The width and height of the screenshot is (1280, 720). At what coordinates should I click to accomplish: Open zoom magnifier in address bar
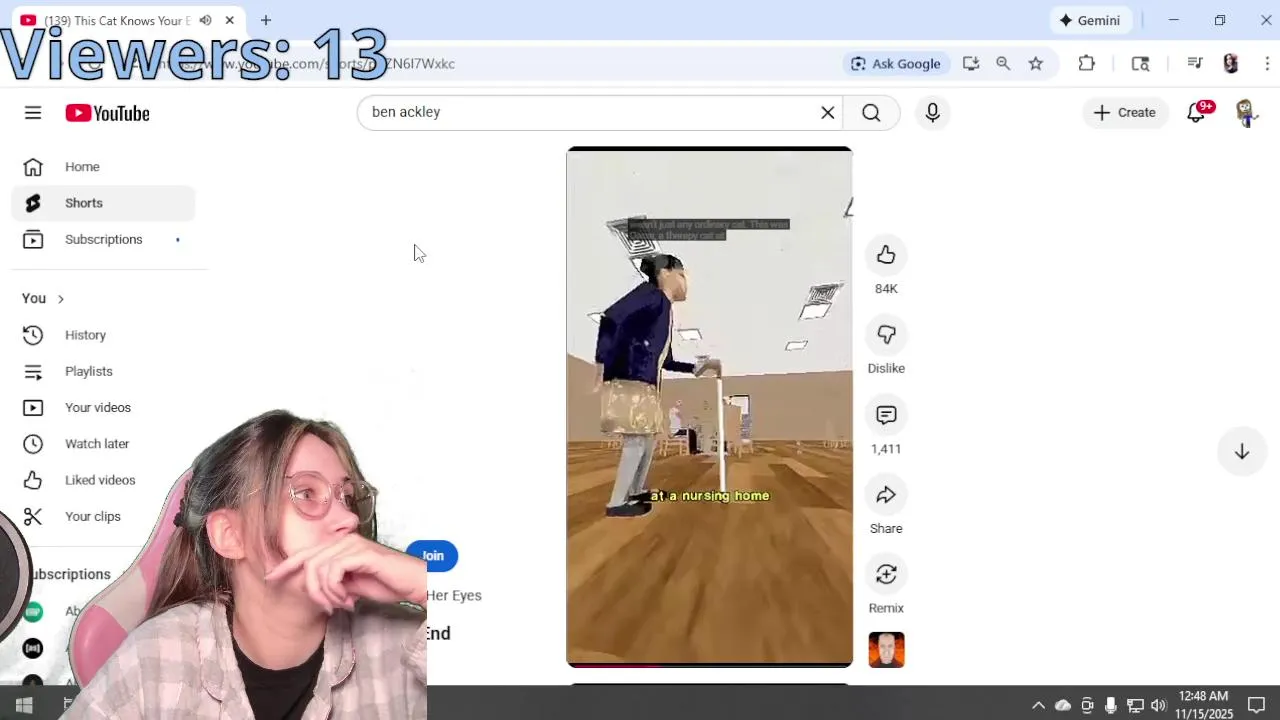[1003, 64]
